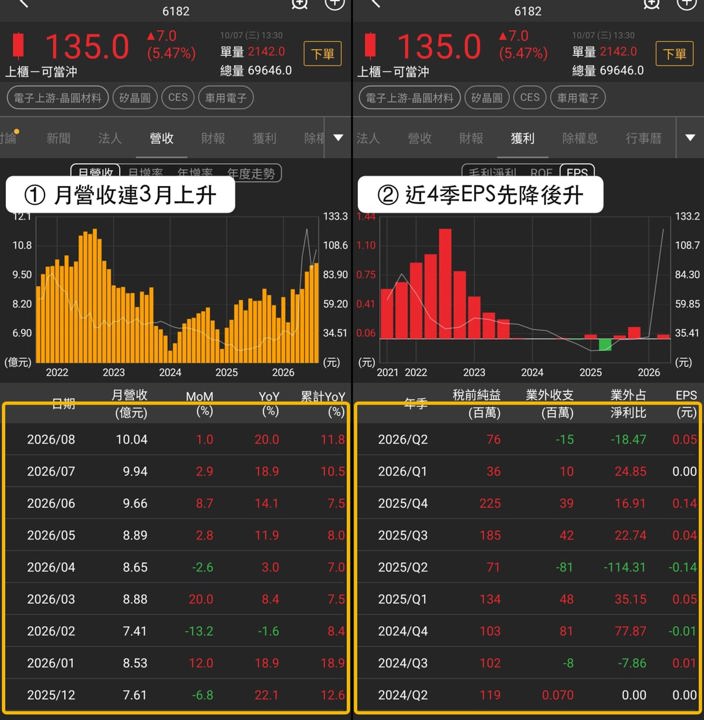This screenshot has width=704, height=720.
Task: Select row 2026/01 in revenue table
Action: (x=176, y=663)
